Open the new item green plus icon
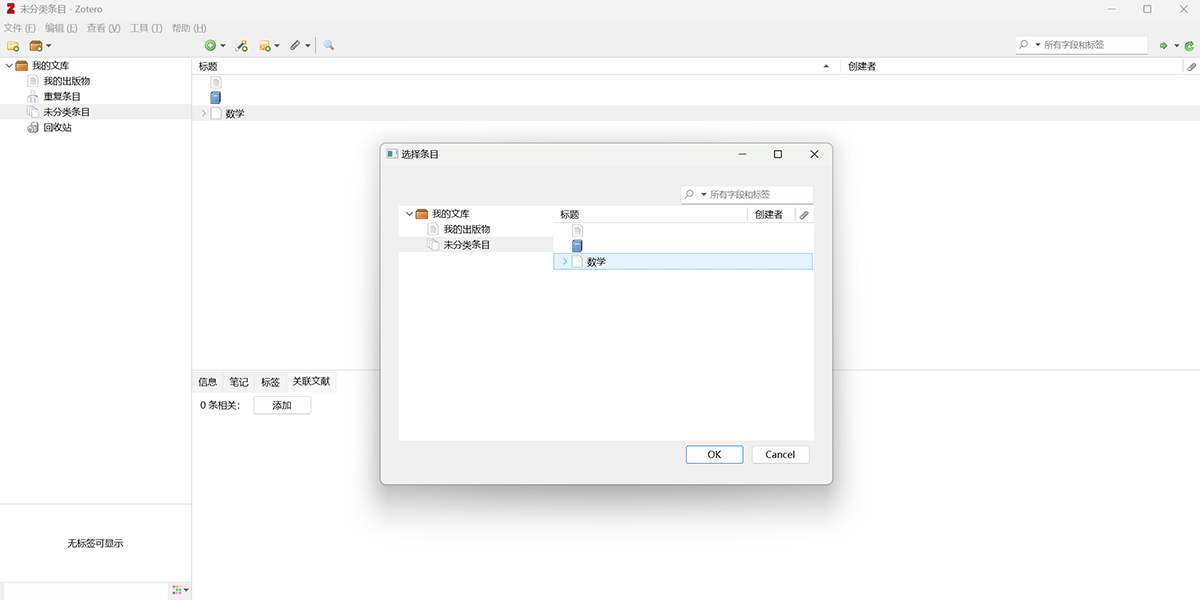This screenshot has width=1200, height=600. tap(211, 45)
